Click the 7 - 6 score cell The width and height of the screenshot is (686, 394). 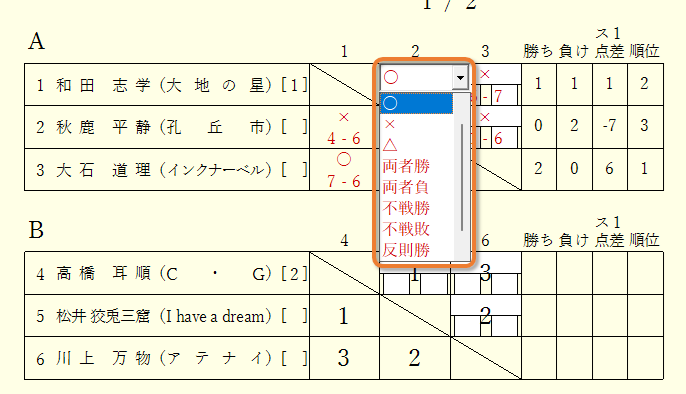(x=344, y=181)
